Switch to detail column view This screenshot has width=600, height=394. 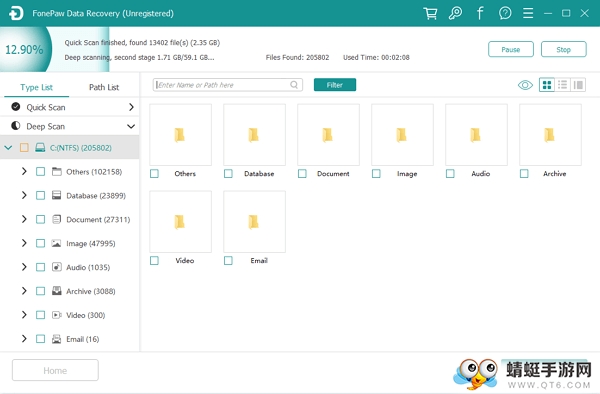(x=578, y=85)
